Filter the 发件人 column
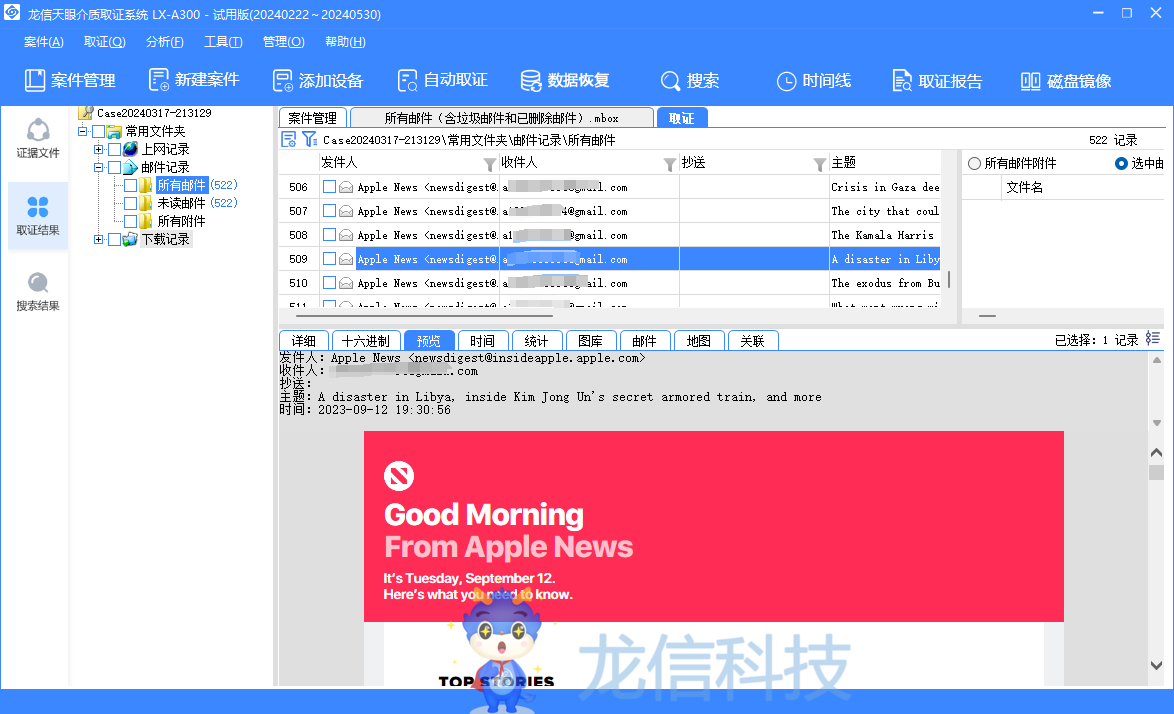This screenshot has height=714, width=1174. (x=490, y=164)
